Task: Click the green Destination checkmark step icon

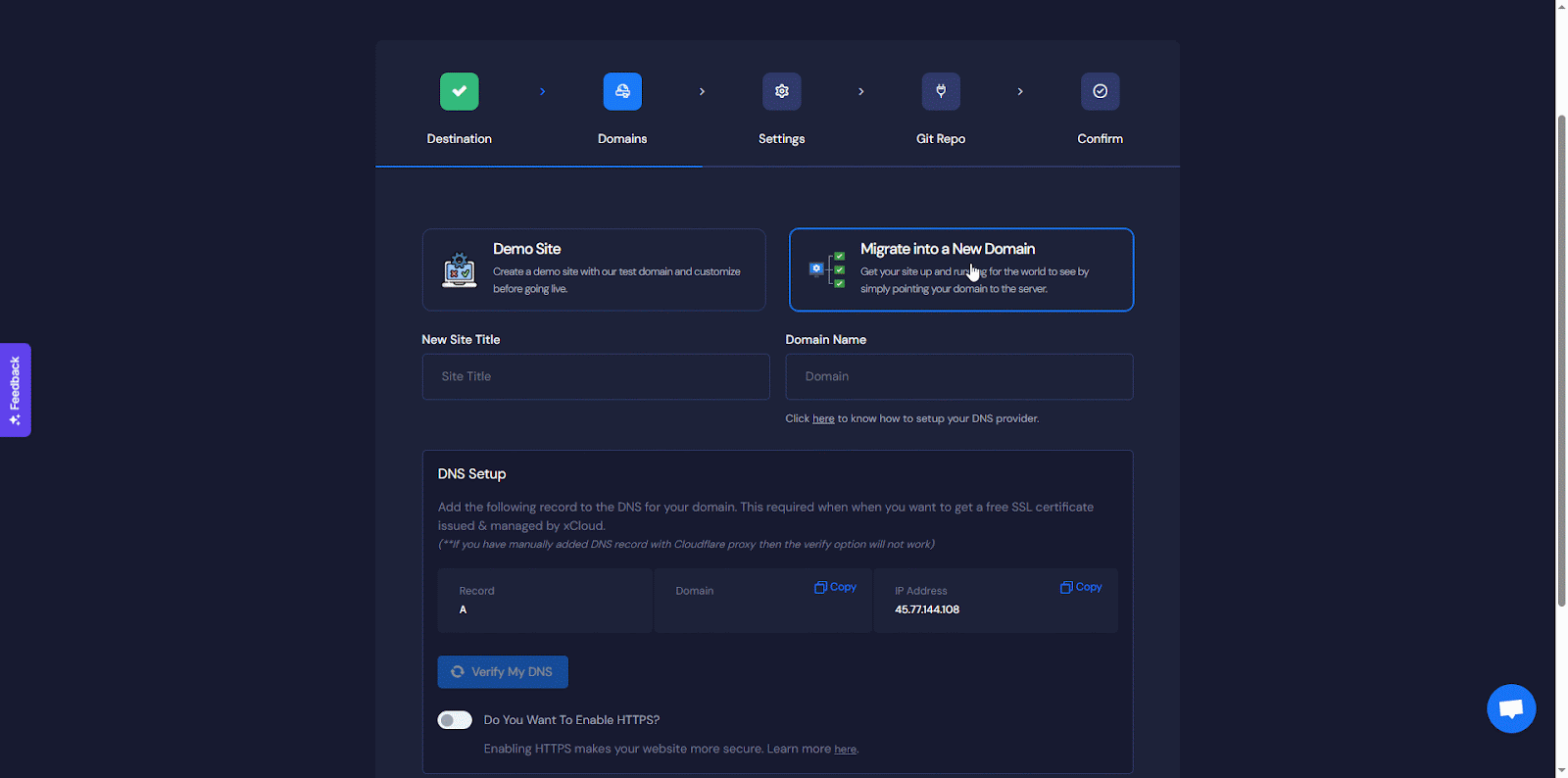Action: (x=459, y=91)
